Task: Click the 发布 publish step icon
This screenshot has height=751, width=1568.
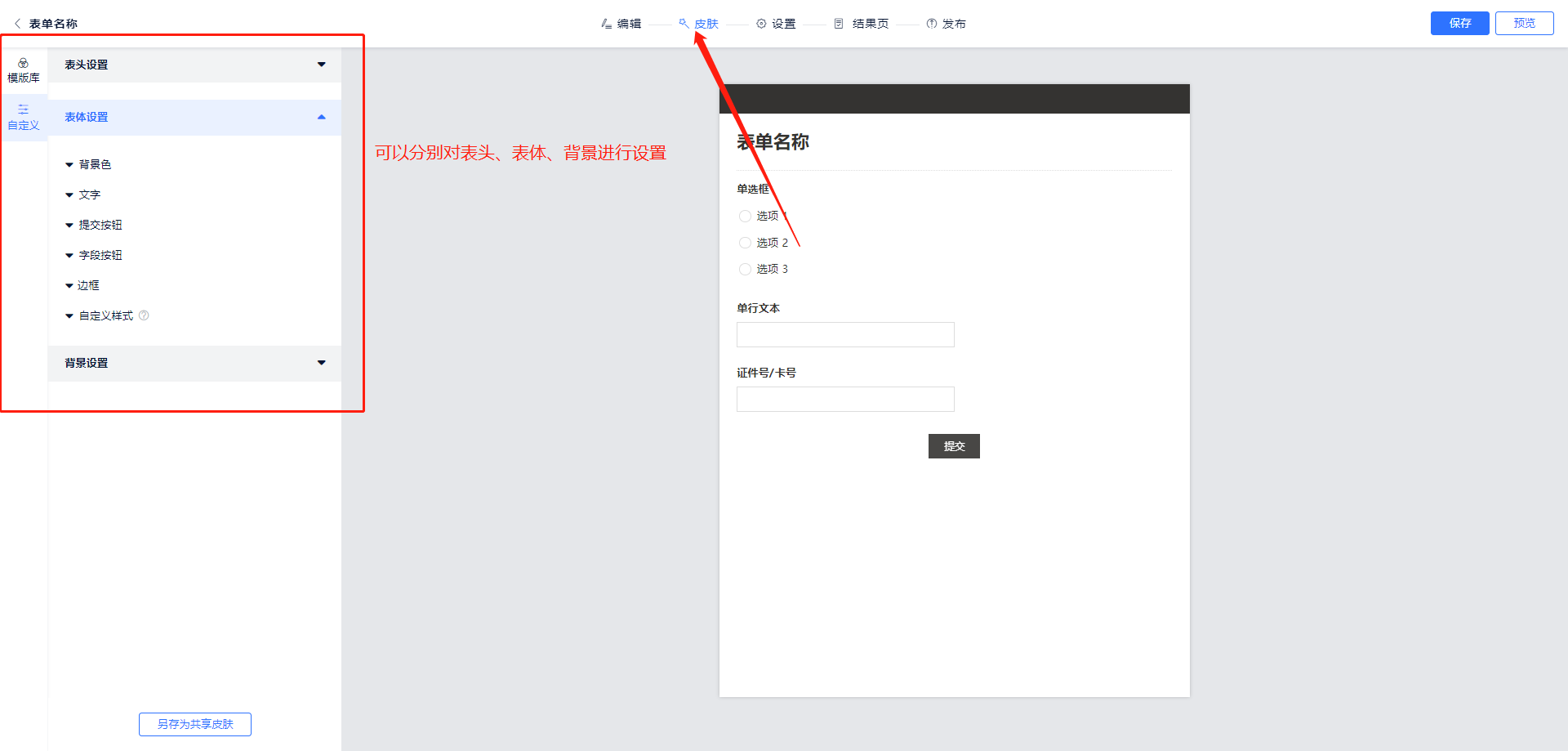Action: click(931, 24)
